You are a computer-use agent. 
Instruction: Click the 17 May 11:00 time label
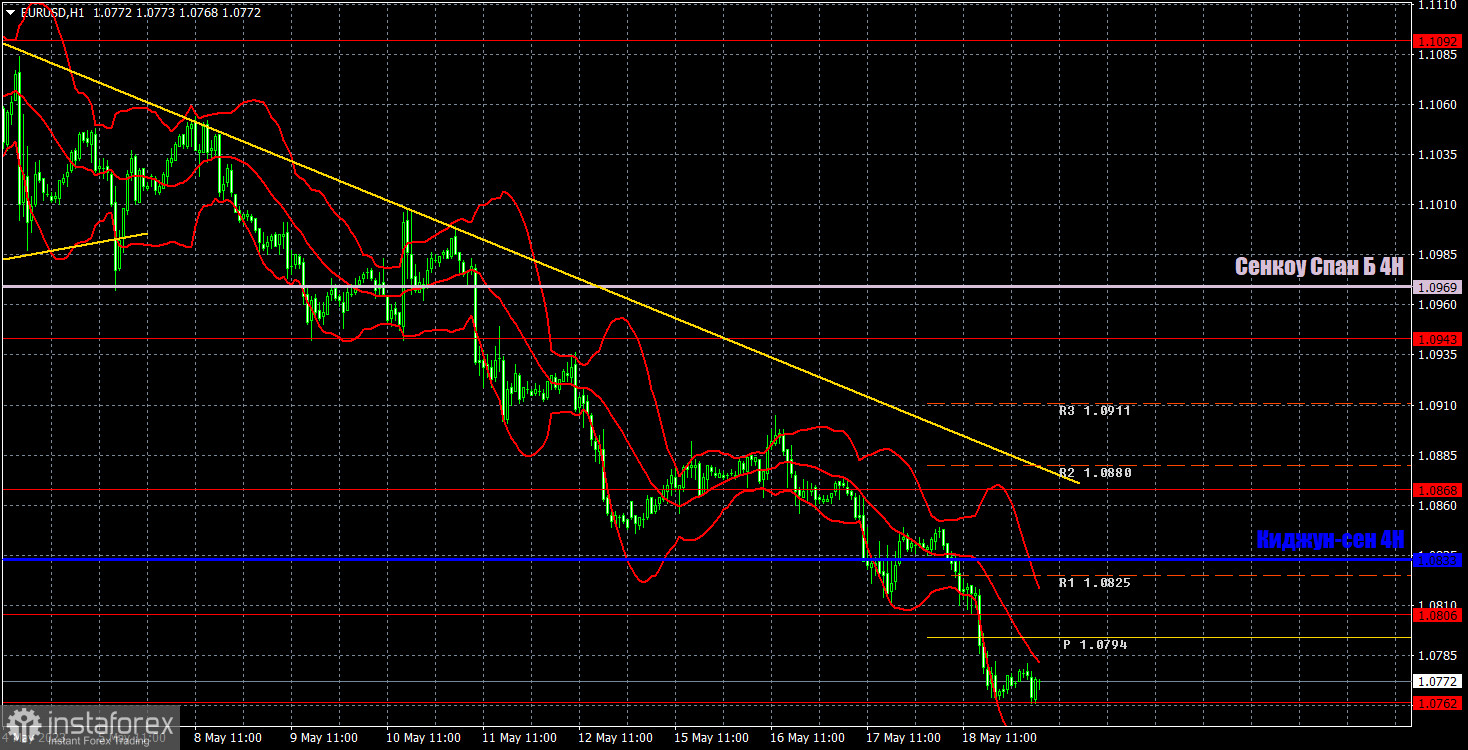(906, 738)
